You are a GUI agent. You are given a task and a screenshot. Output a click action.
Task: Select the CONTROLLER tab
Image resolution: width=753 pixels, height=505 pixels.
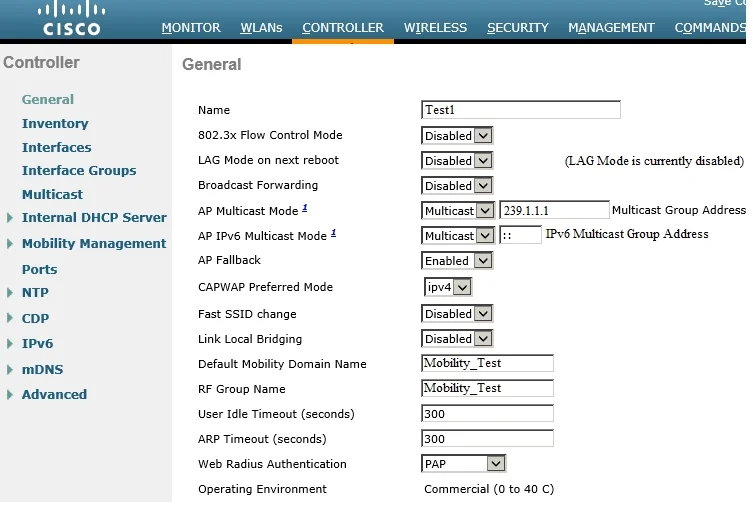343,28
